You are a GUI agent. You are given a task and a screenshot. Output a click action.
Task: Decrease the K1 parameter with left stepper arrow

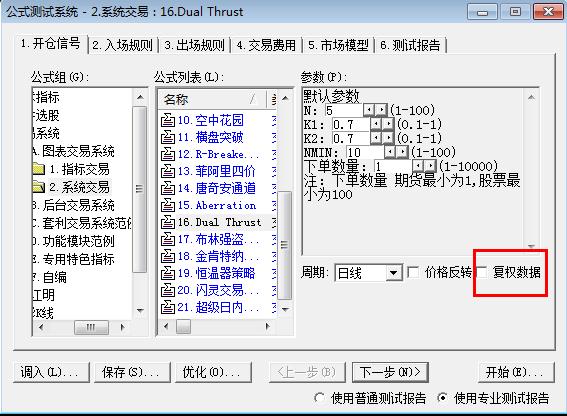[x=376, y=124]
